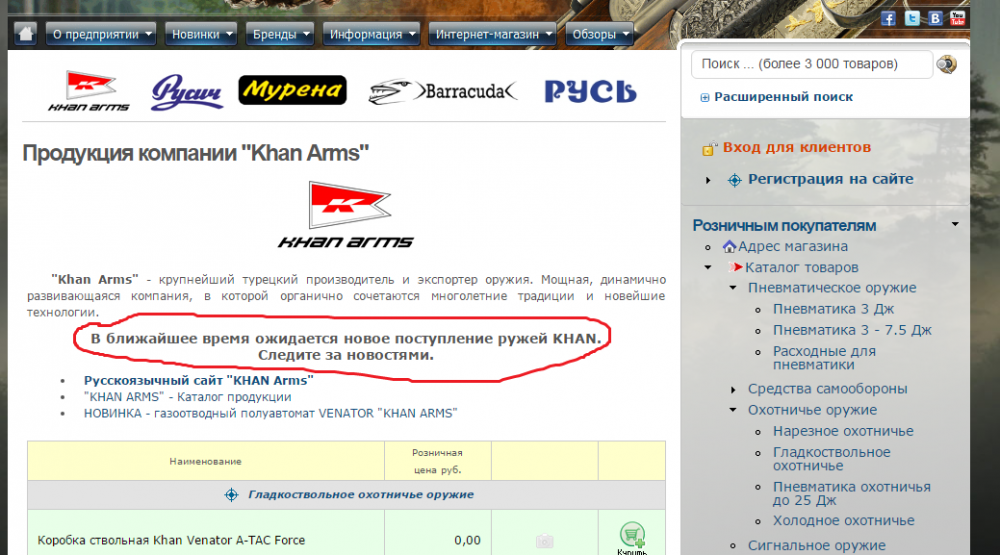Expand 'Средства самообороны' tree node
This screenshot has height=555, width=1000.
[734, 389]
